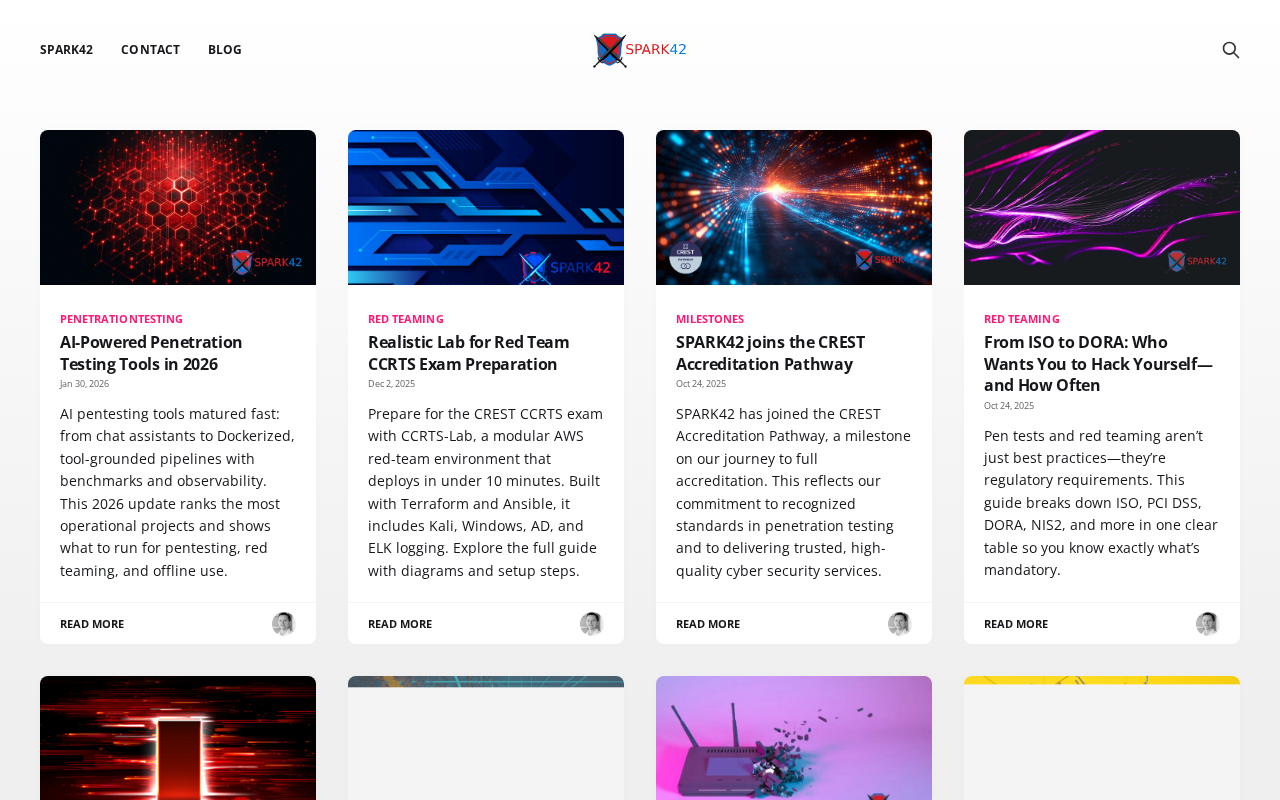Click the router thumbnail on pink background
1280x800 pixels.
(794, 738)
